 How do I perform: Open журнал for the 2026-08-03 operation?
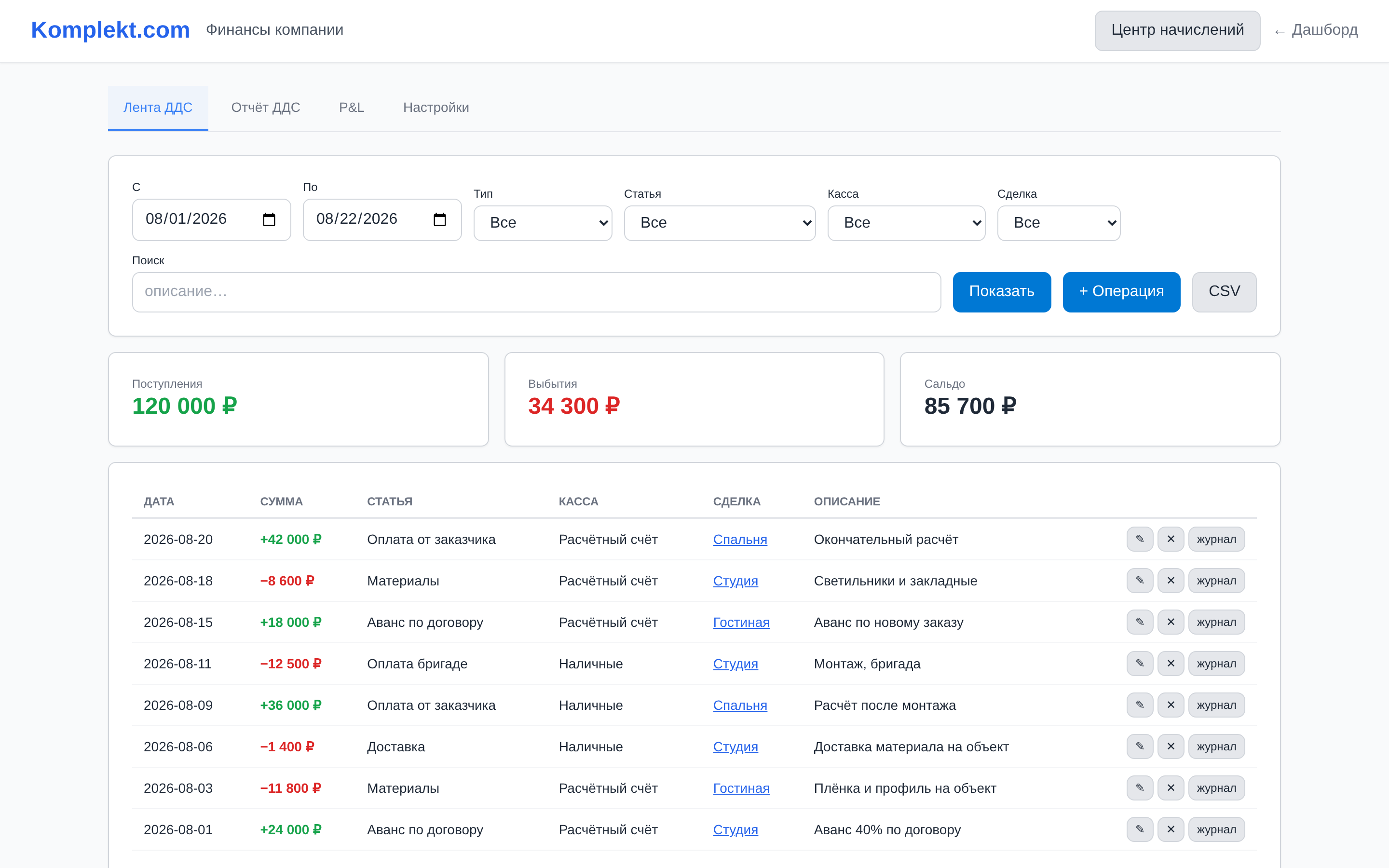1216,787
